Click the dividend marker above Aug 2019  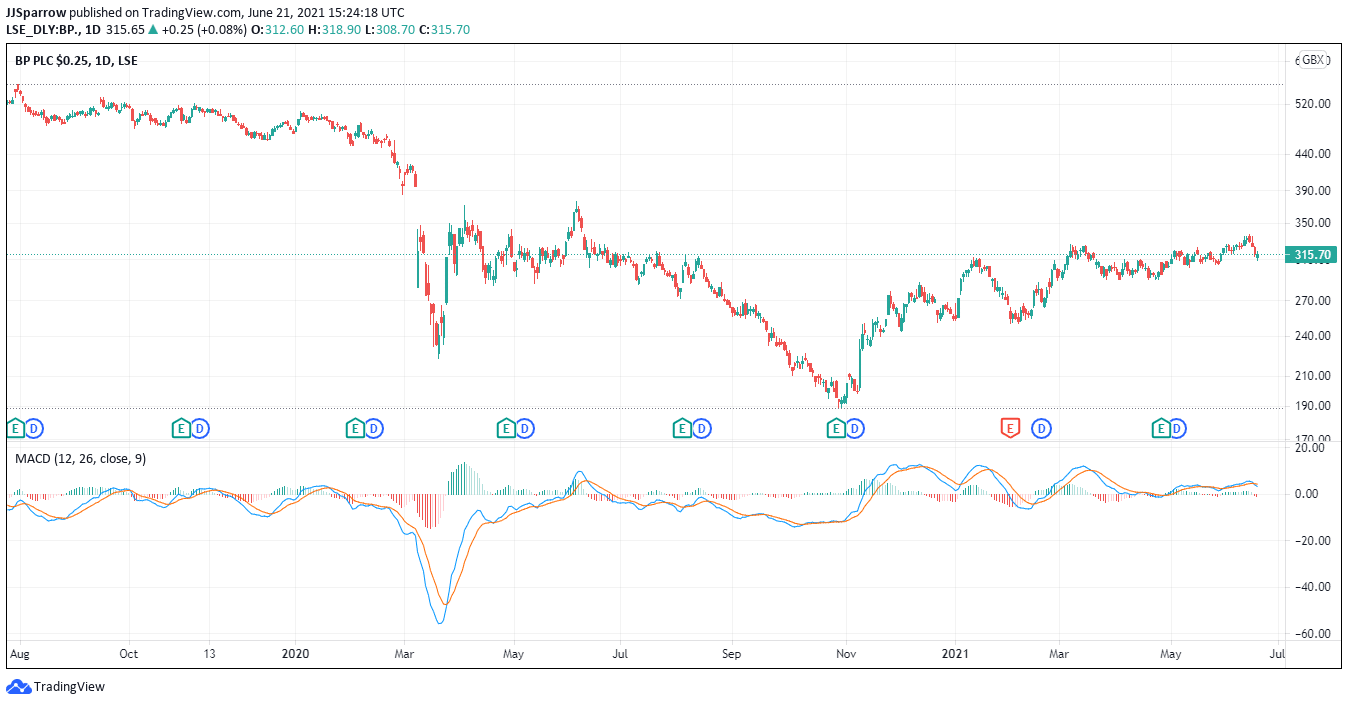point(34,429)
